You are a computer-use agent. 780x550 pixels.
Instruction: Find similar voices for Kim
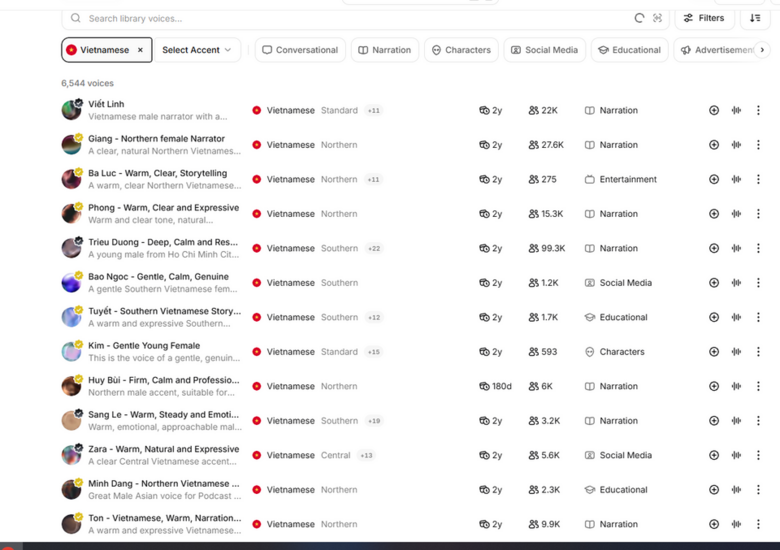[x=737, y=352]
